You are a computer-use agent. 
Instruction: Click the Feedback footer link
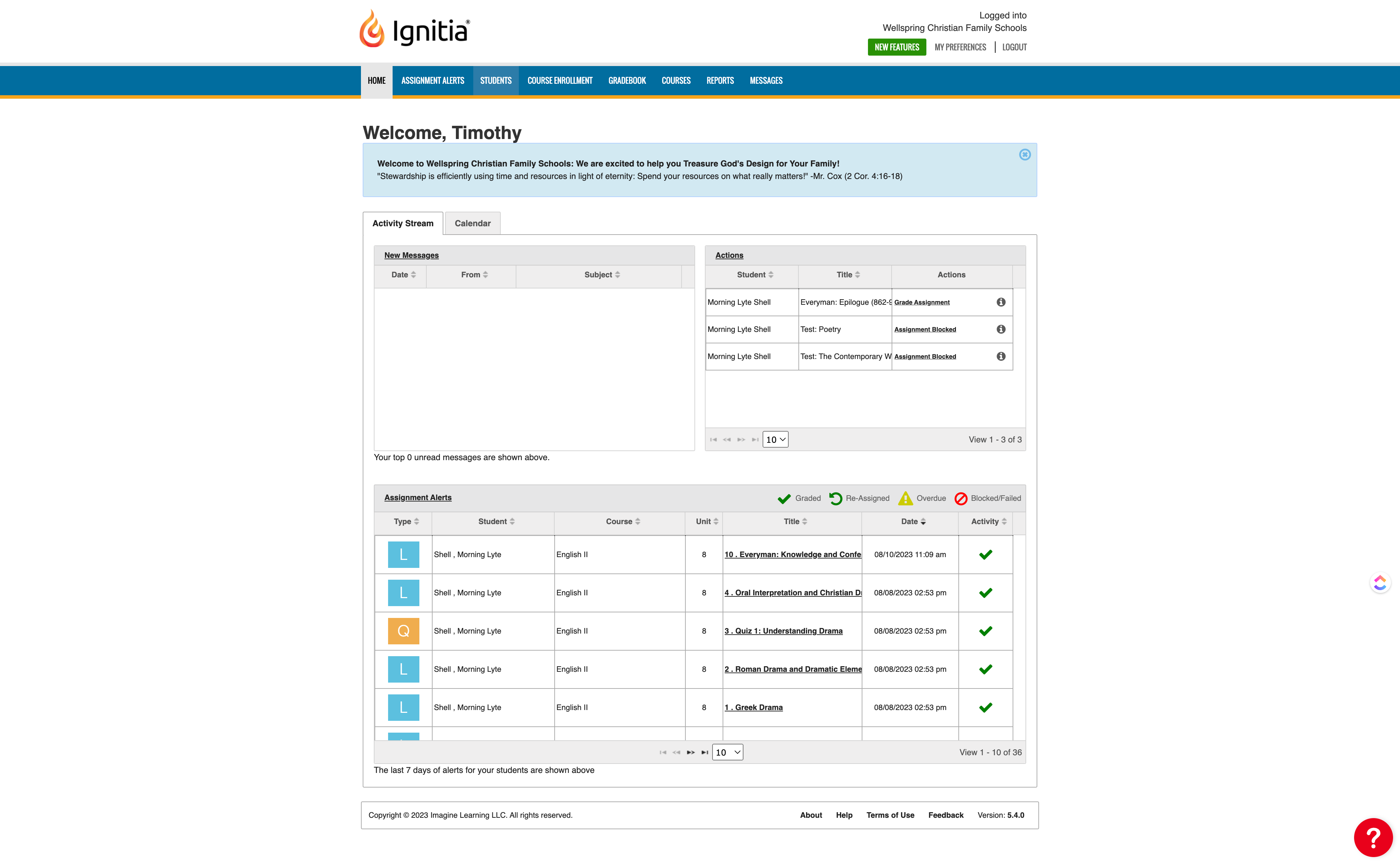946,815
